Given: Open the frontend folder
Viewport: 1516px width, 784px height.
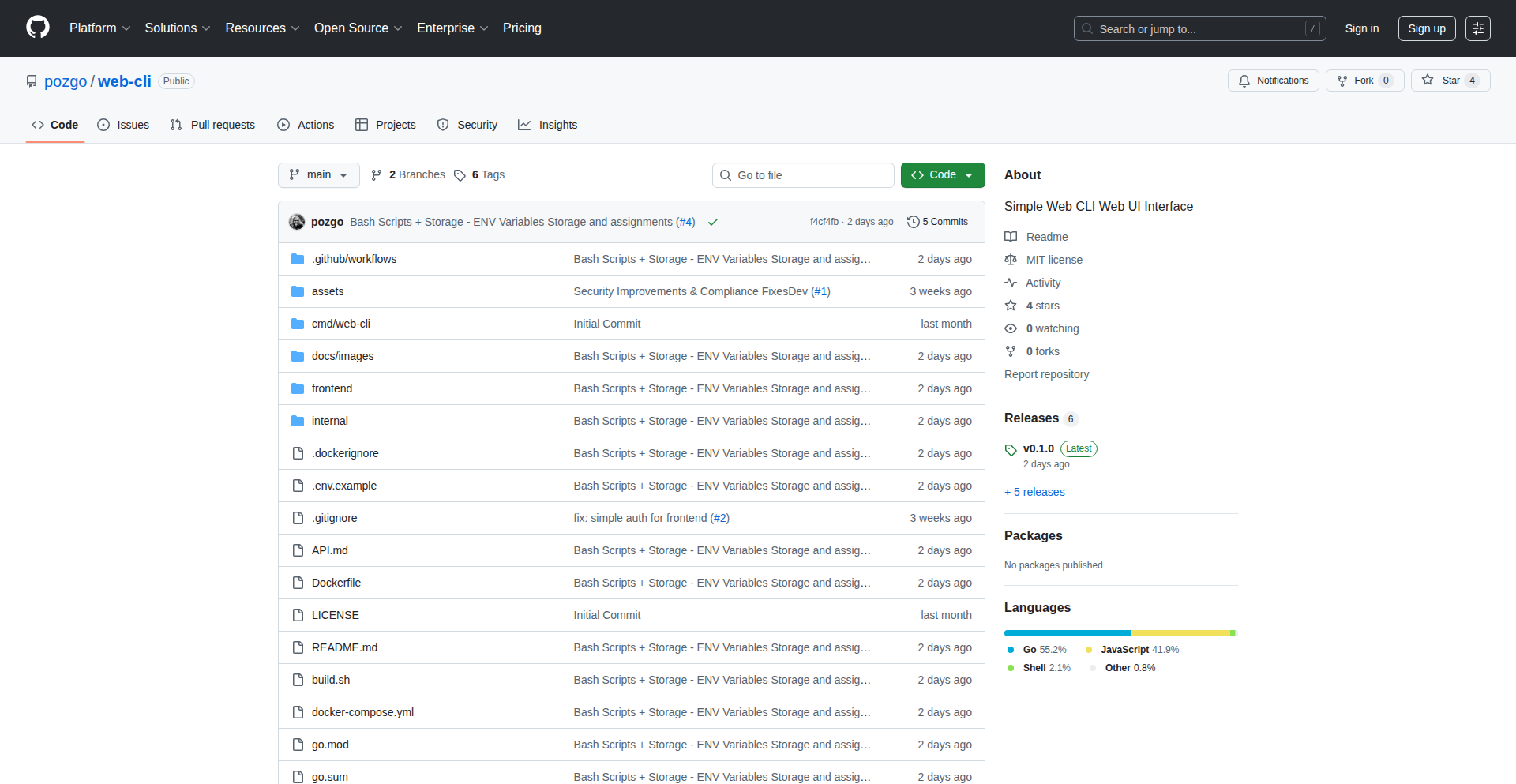Looking at the screenshot, I should pos(332,388).
